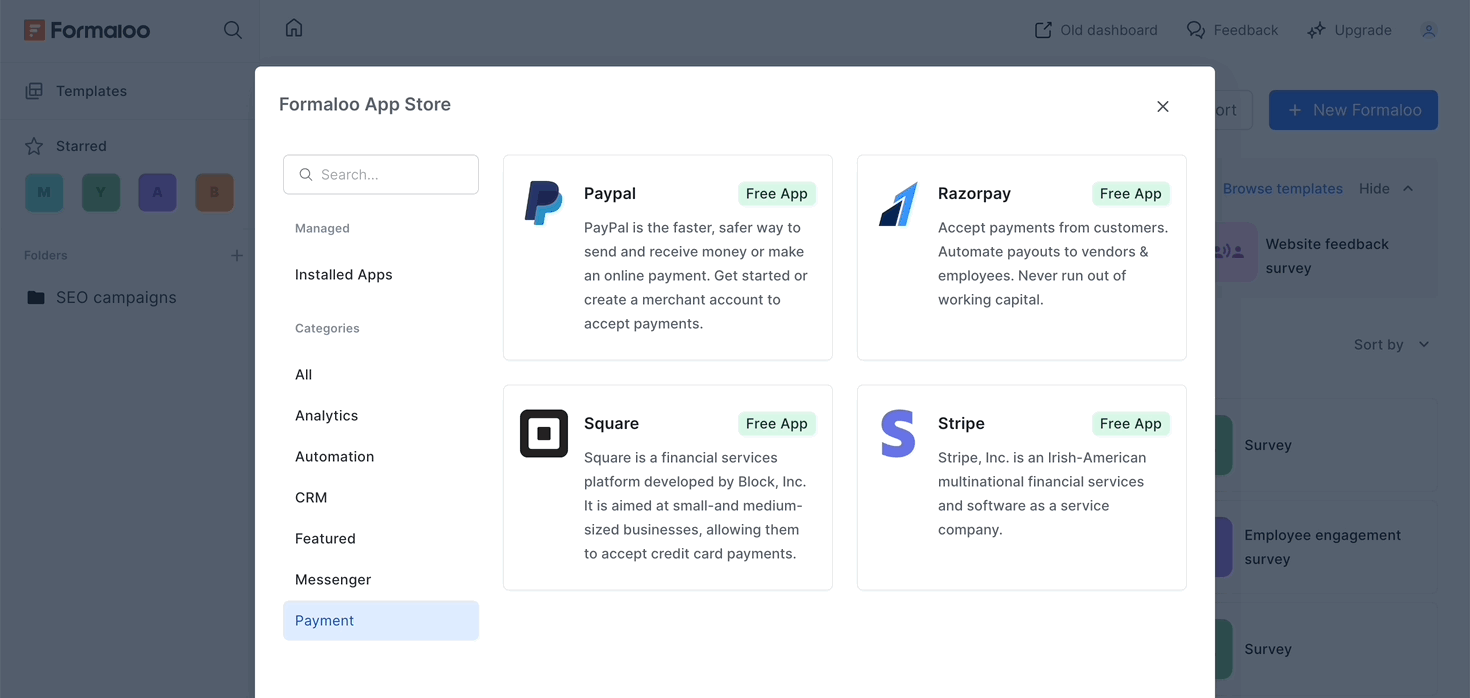Click the PayPal logo icon
Image resolution: width=1470 pixels, height=698 pixels.
click(x=543, y=203)
